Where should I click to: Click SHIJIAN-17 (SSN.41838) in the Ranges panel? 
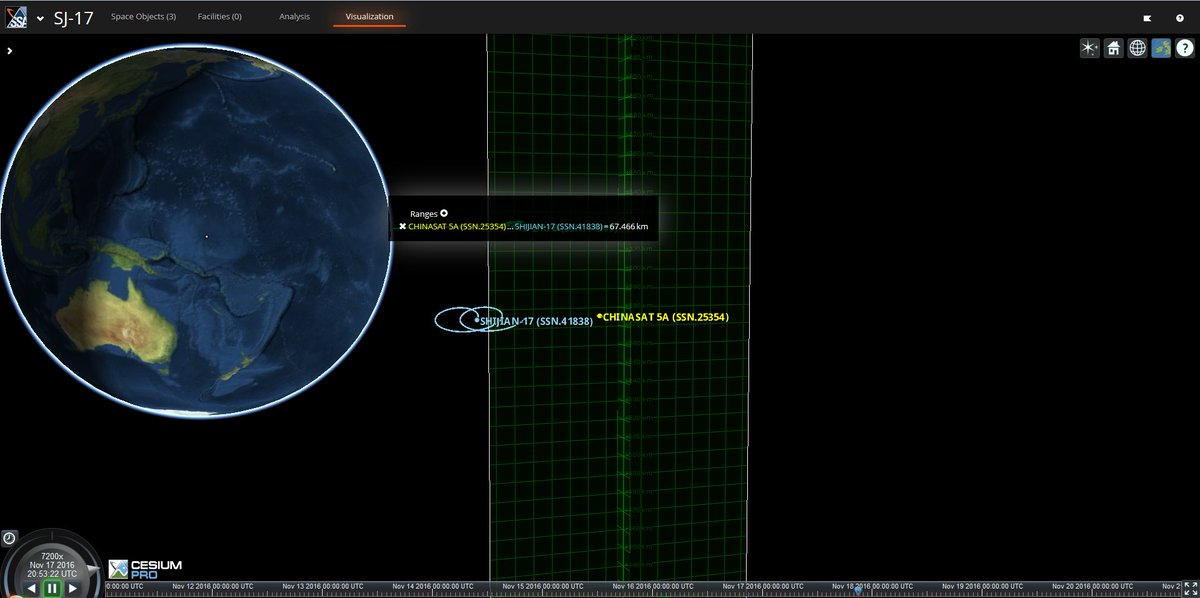(560, 227)
